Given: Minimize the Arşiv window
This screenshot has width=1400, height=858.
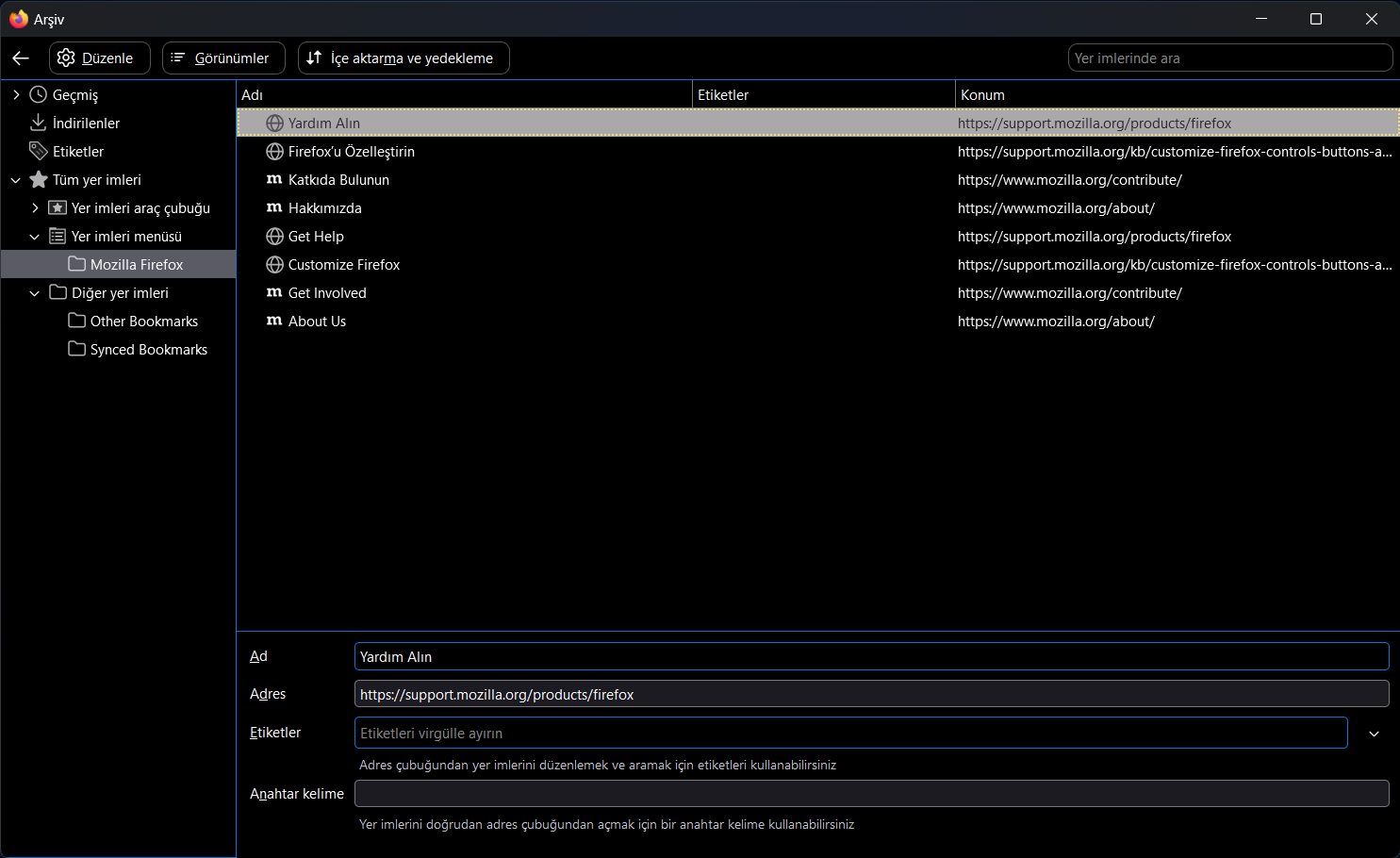Looking at the screenshot, I should point(1261,19).
